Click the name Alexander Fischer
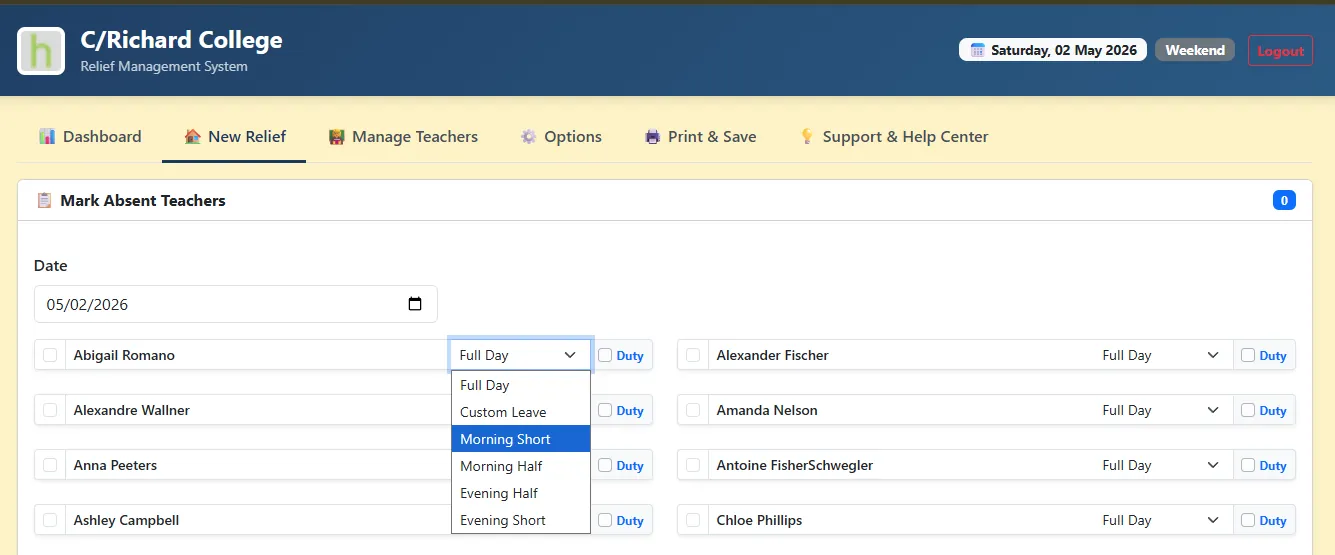 click(x=772, y=355)
